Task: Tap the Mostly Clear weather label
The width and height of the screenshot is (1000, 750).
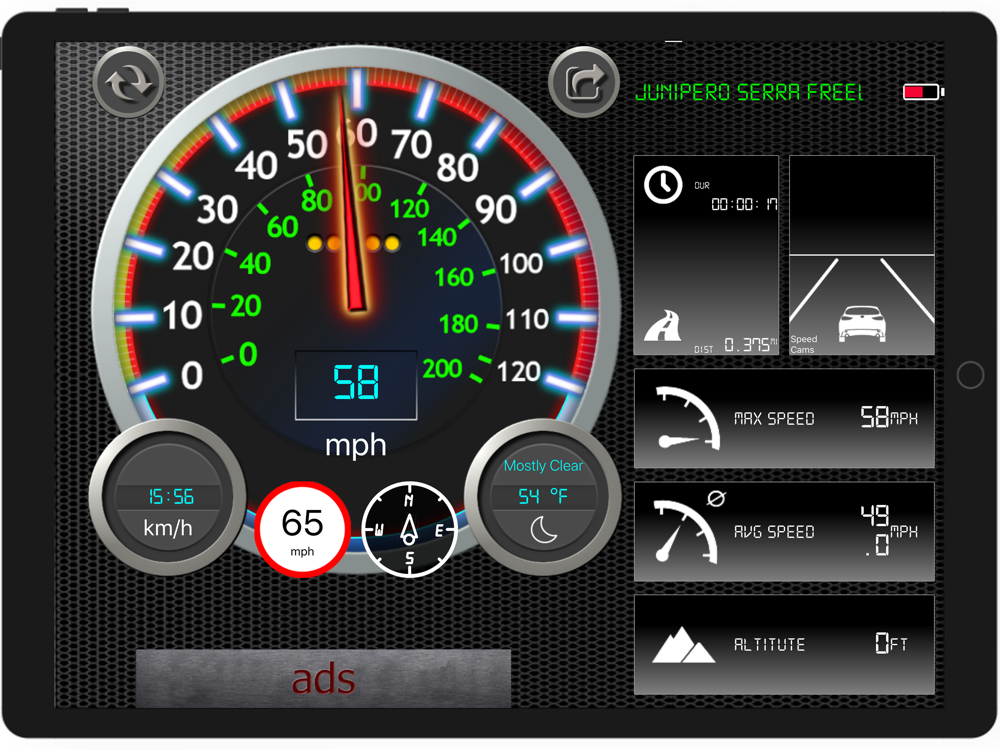Action: 543,466
